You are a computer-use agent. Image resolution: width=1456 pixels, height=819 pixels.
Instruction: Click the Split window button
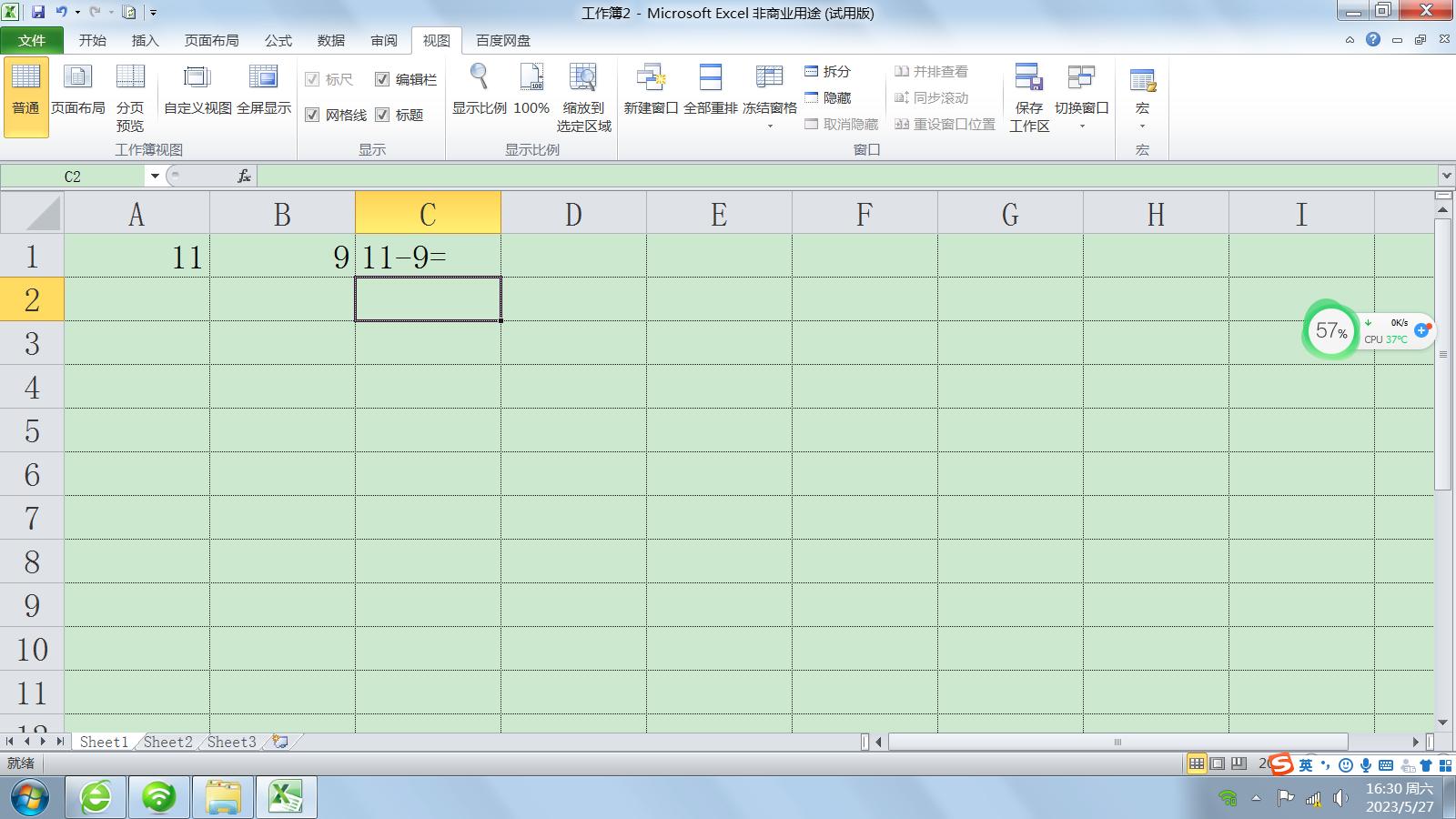point(828,71)
